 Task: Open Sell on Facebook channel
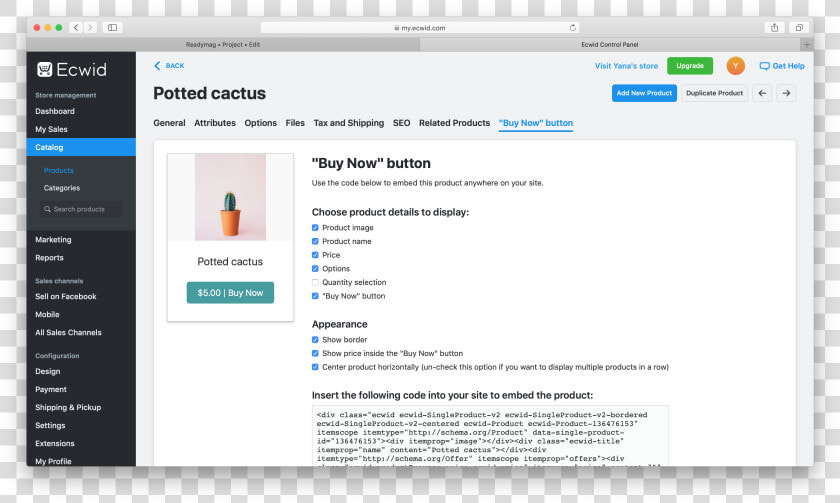click(x=66, y=296)
